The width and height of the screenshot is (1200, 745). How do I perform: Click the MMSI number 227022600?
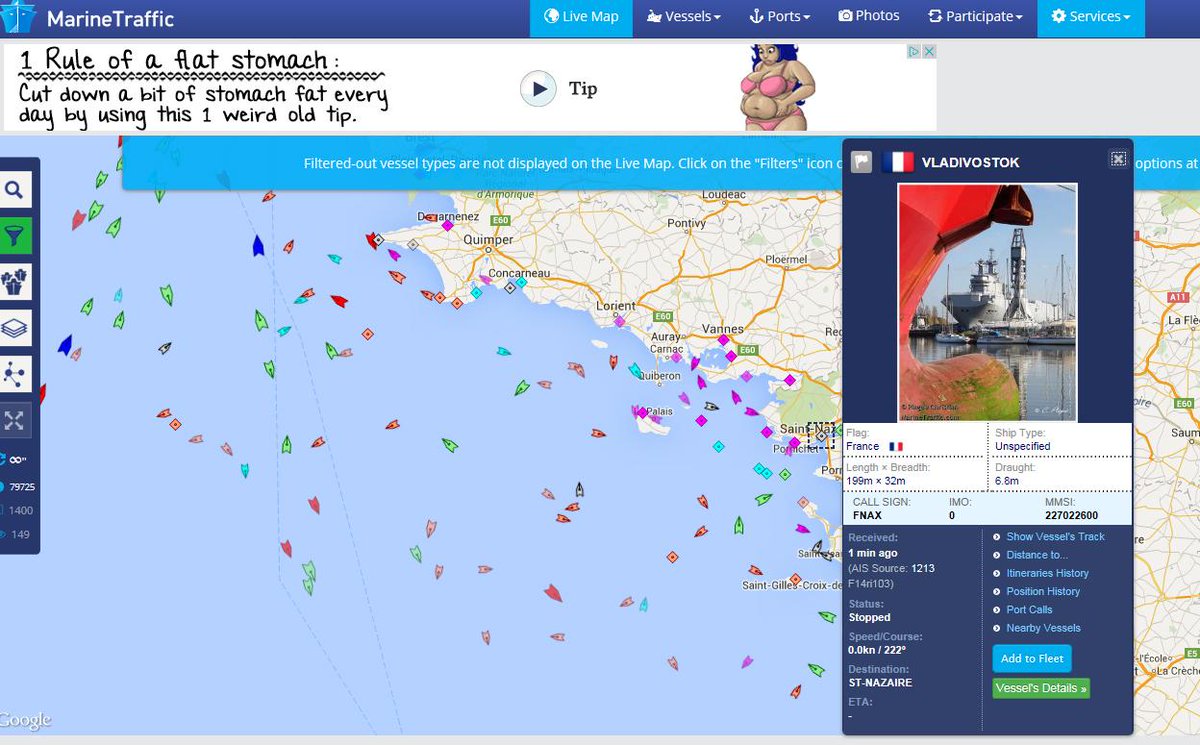[x=1072, y=515]
